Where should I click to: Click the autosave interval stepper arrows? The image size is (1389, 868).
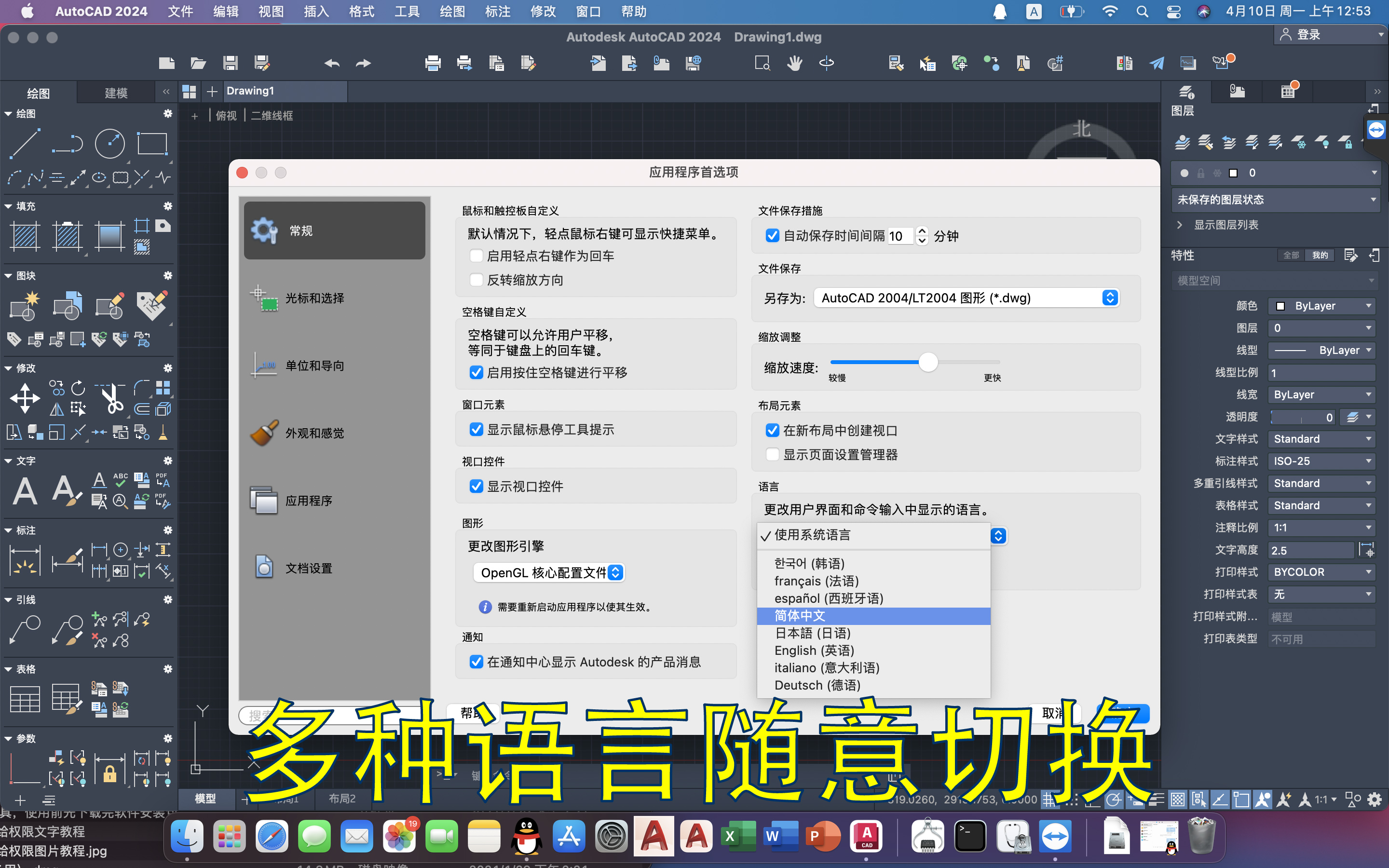point(922,235)
